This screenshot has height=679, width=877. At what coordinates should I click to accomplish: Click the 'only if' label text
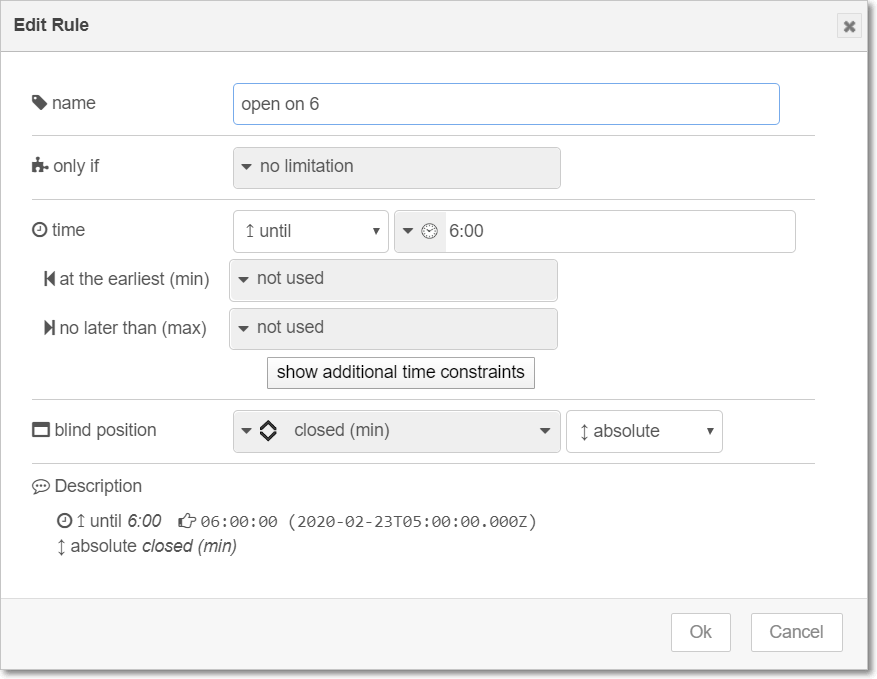click(76, 166)
